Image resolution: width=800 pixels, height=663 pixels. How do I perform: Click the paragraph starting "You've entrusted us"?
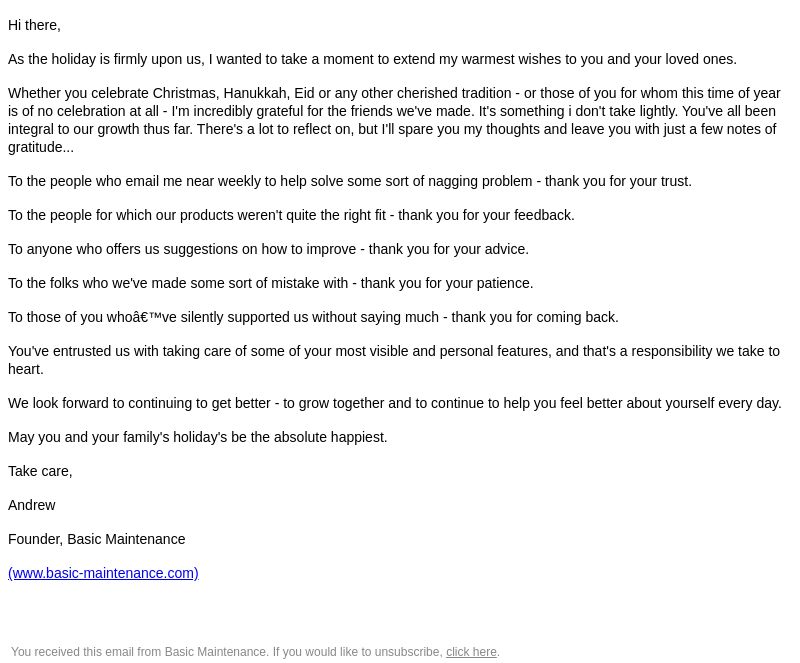pos(394,360)
